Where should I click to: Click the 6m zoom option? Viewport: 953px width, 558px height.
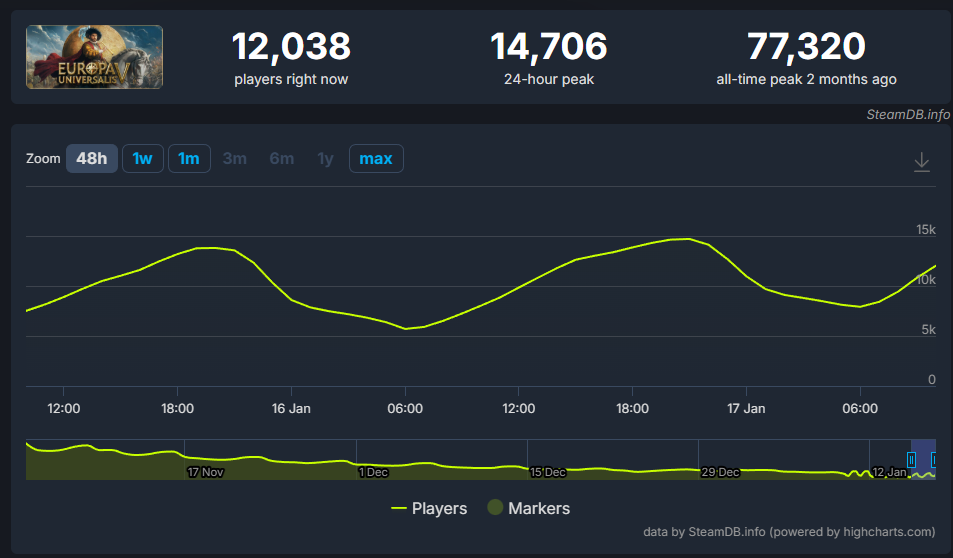281,158
